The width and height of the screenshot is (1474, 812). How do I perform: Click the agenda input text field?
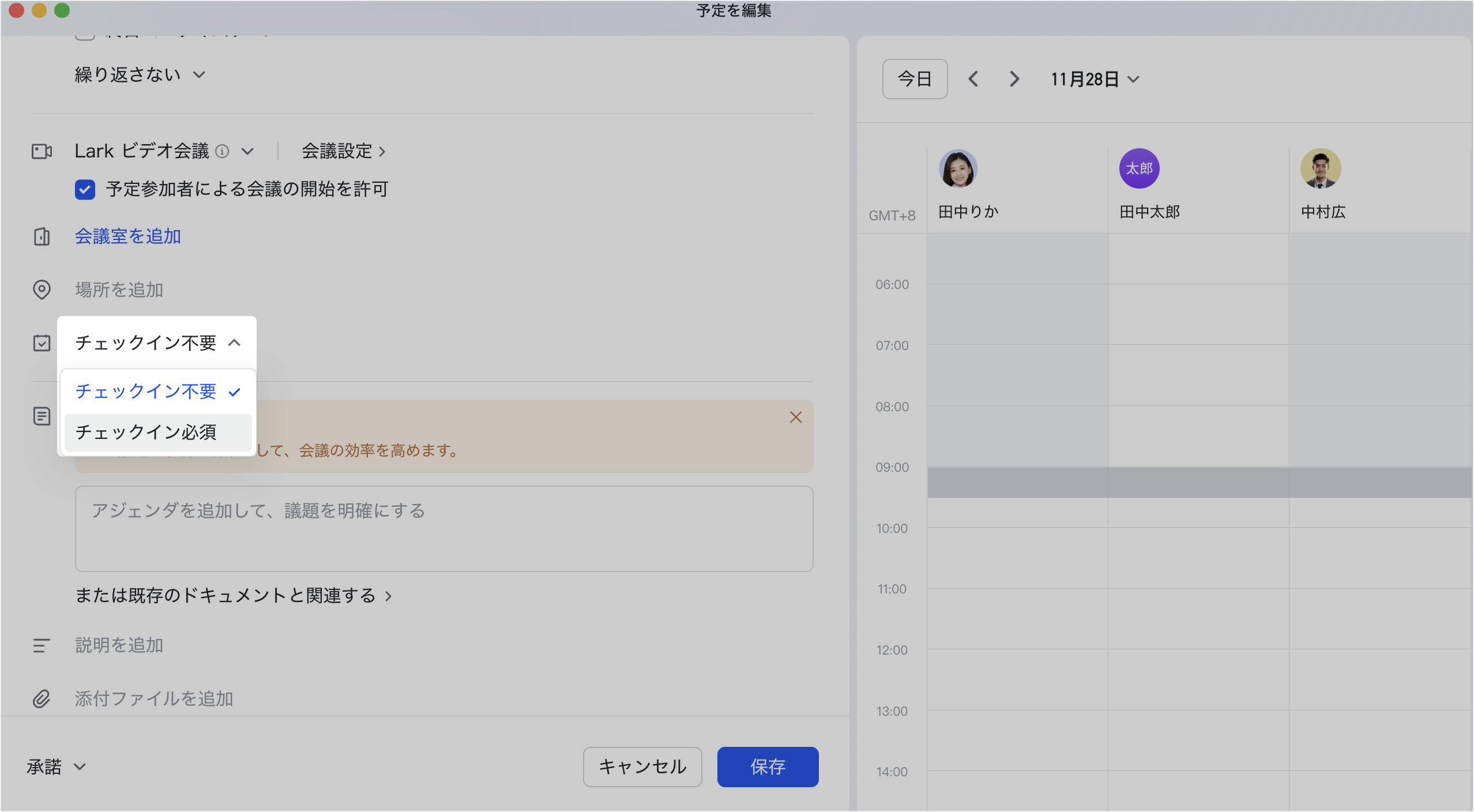(443, 528)
